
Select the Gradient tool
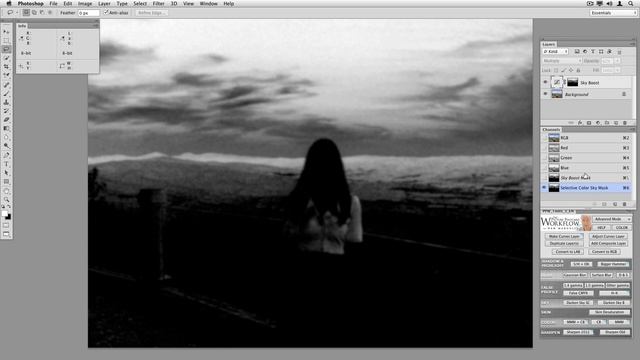pyautogui.click(x=6, y=129)
